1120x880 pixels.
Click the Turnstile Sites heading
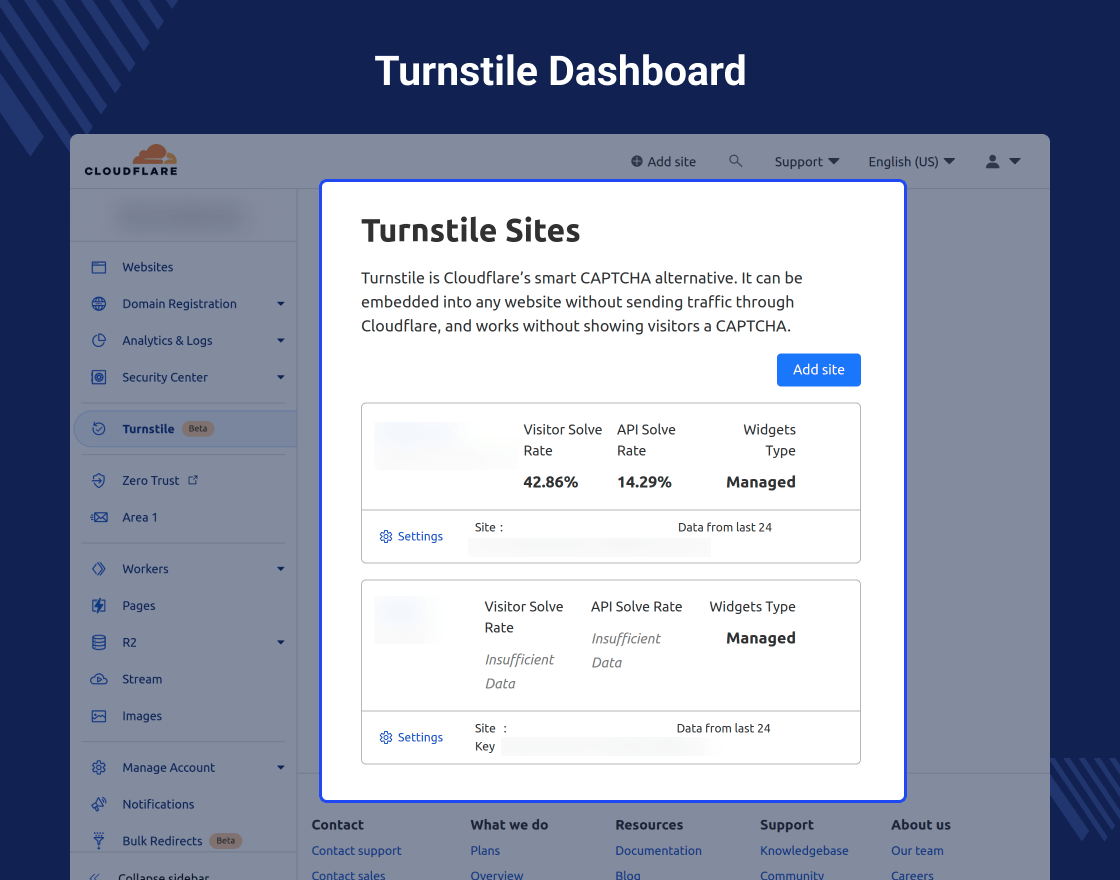click(471, 231)
